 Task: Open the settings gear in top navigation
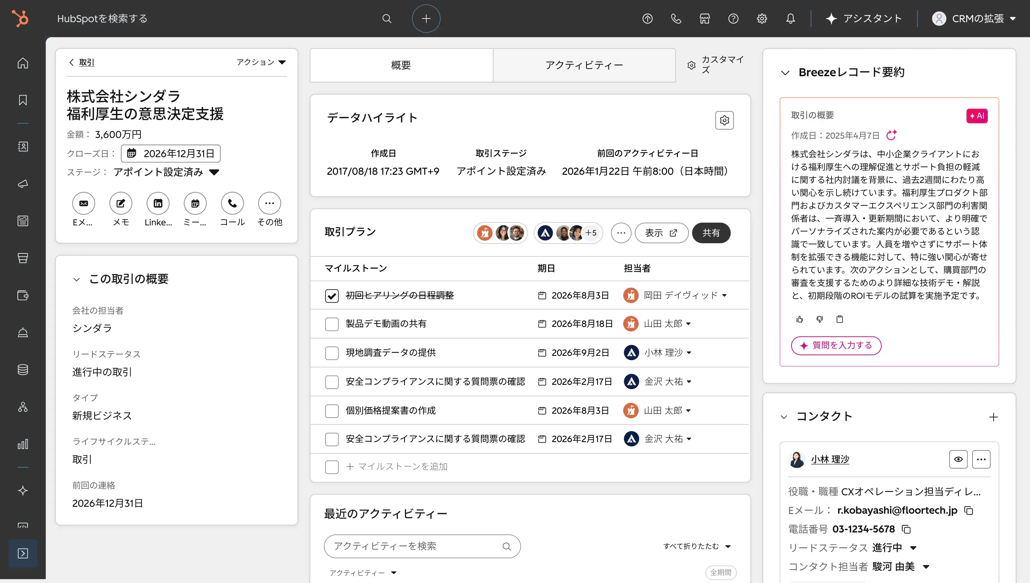tap(762, 18)
